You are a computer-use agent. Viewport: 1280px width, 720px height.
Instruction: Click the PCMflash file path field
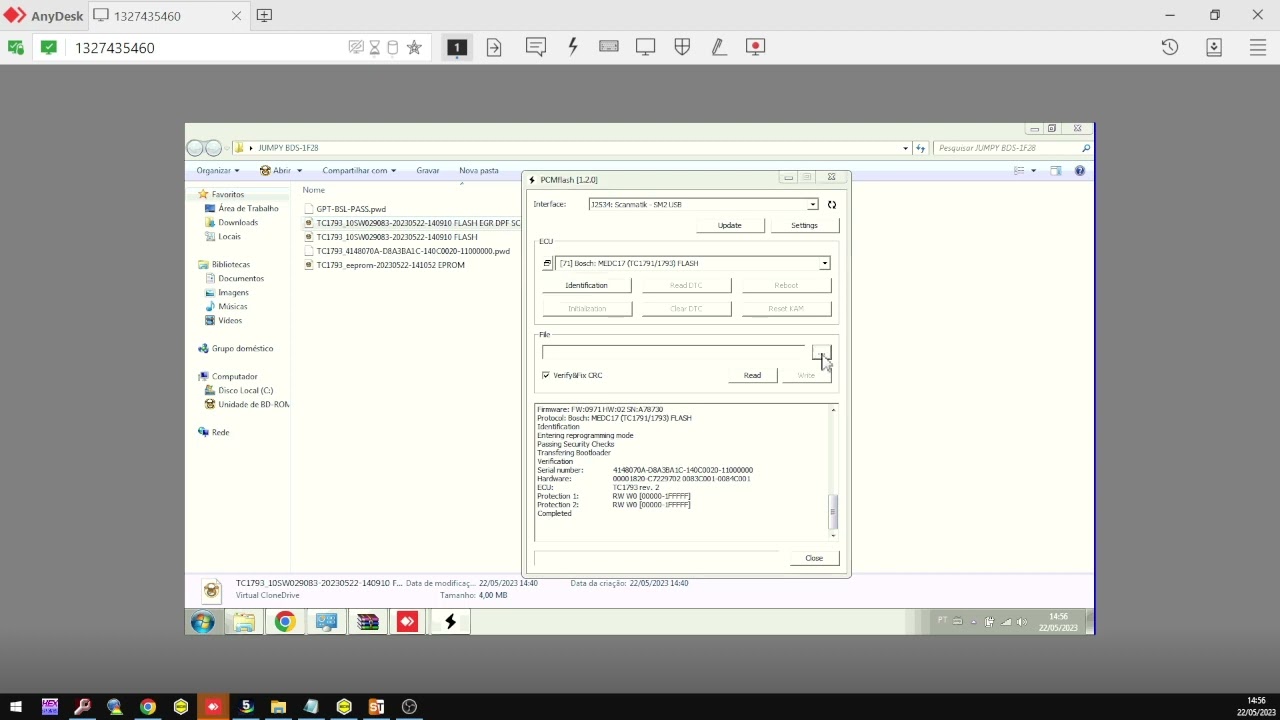click(674, 352)
